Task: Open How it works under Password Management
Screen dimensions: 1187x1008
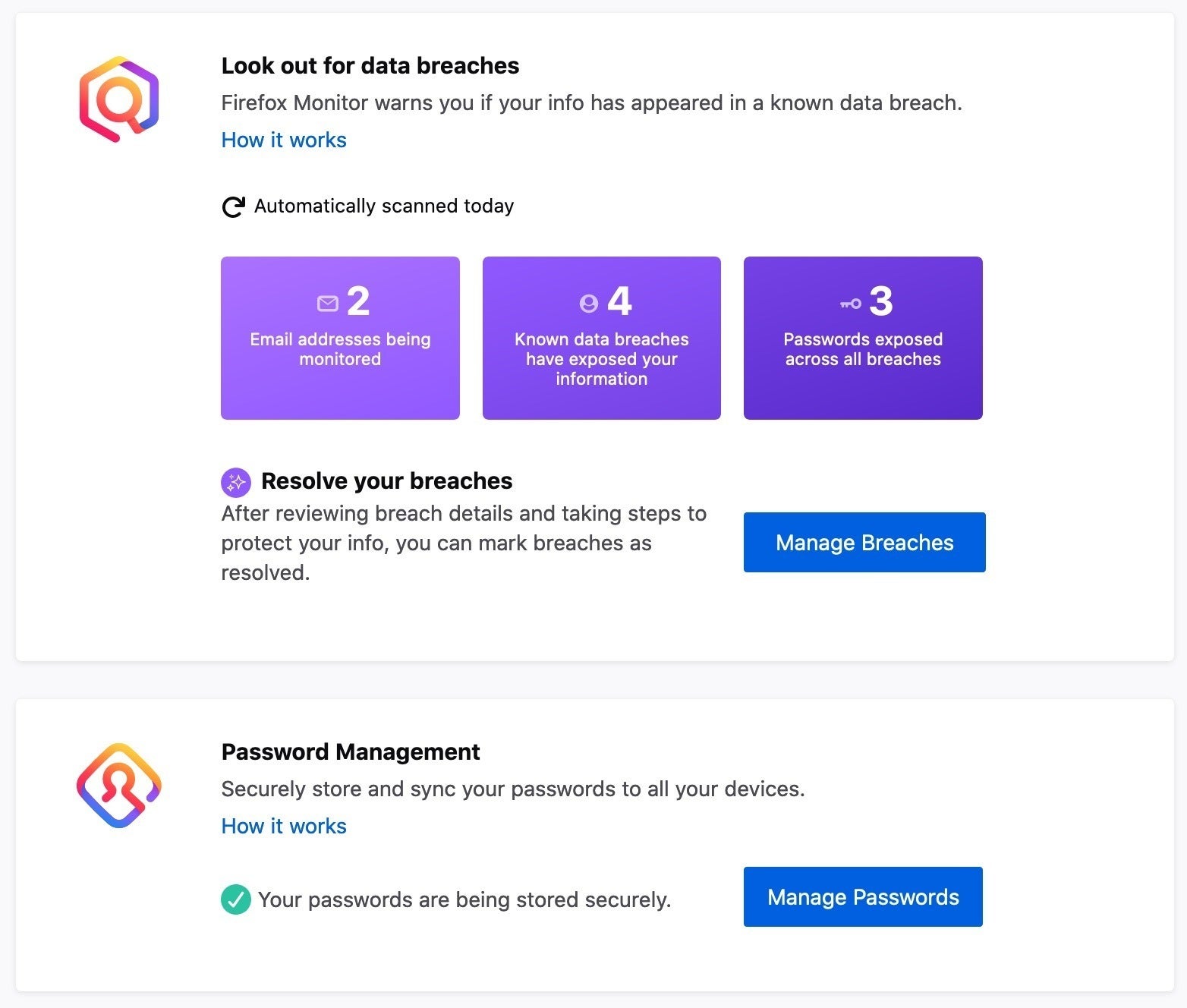Action: [x=284, y=826]
